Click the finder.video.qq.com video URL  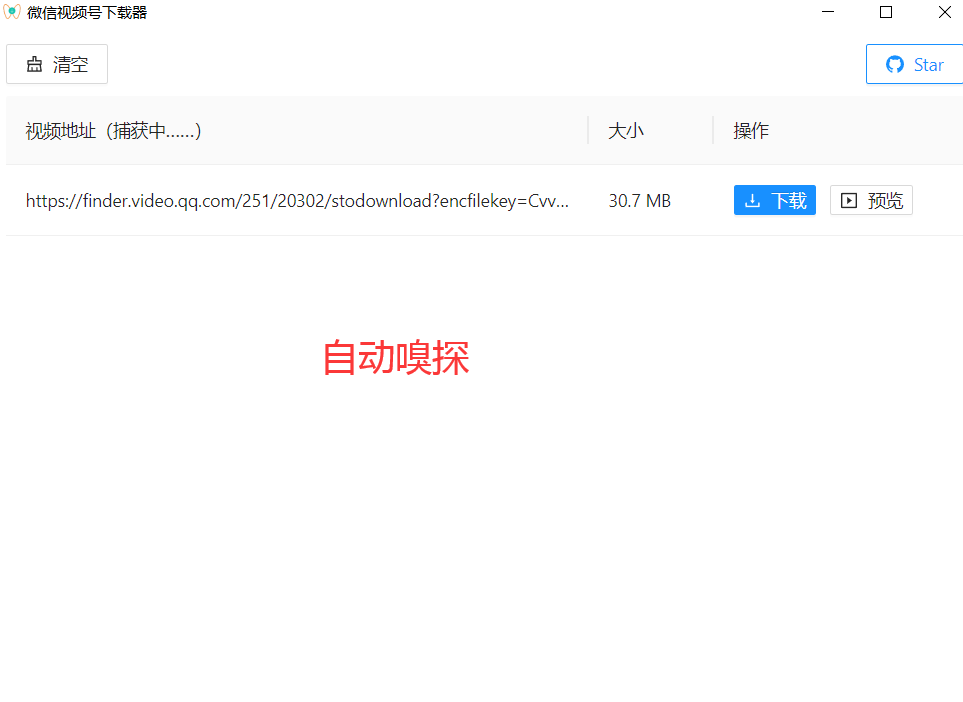tap(297, 200)
